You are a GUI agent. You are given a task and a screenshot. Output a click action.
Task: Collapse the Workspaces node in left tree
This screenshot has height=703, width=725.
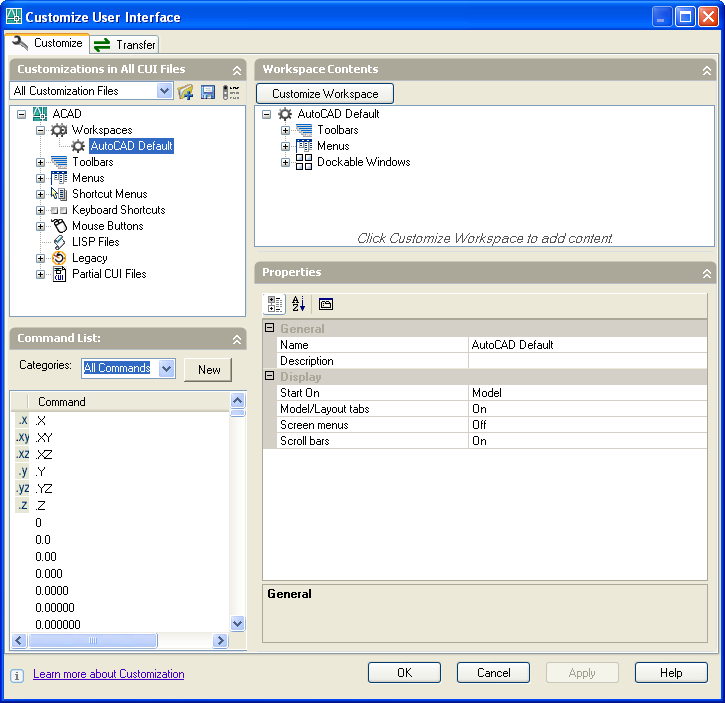(41, 130)
